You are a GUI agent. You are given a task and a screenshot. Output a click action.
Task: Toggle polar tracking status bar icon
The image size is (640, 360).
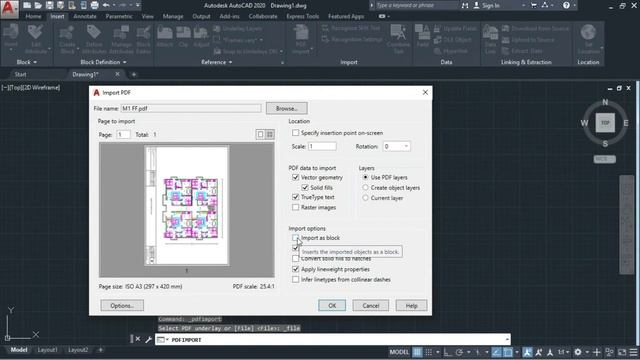click(x=459, y=352)
